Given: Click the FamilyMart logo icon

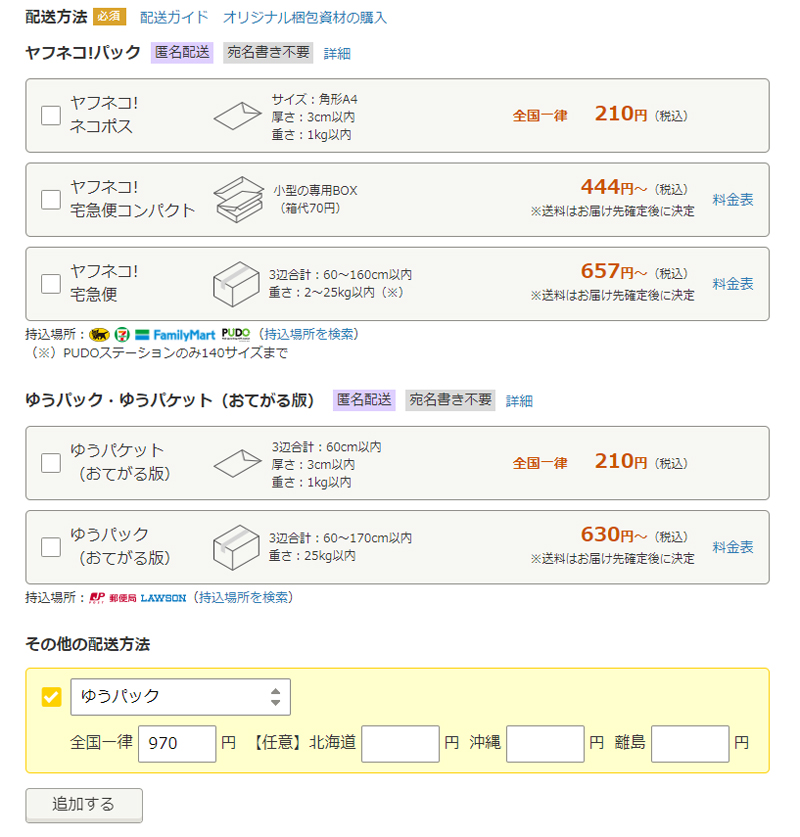Looking at the screenshot, I should tap(176, 334).
